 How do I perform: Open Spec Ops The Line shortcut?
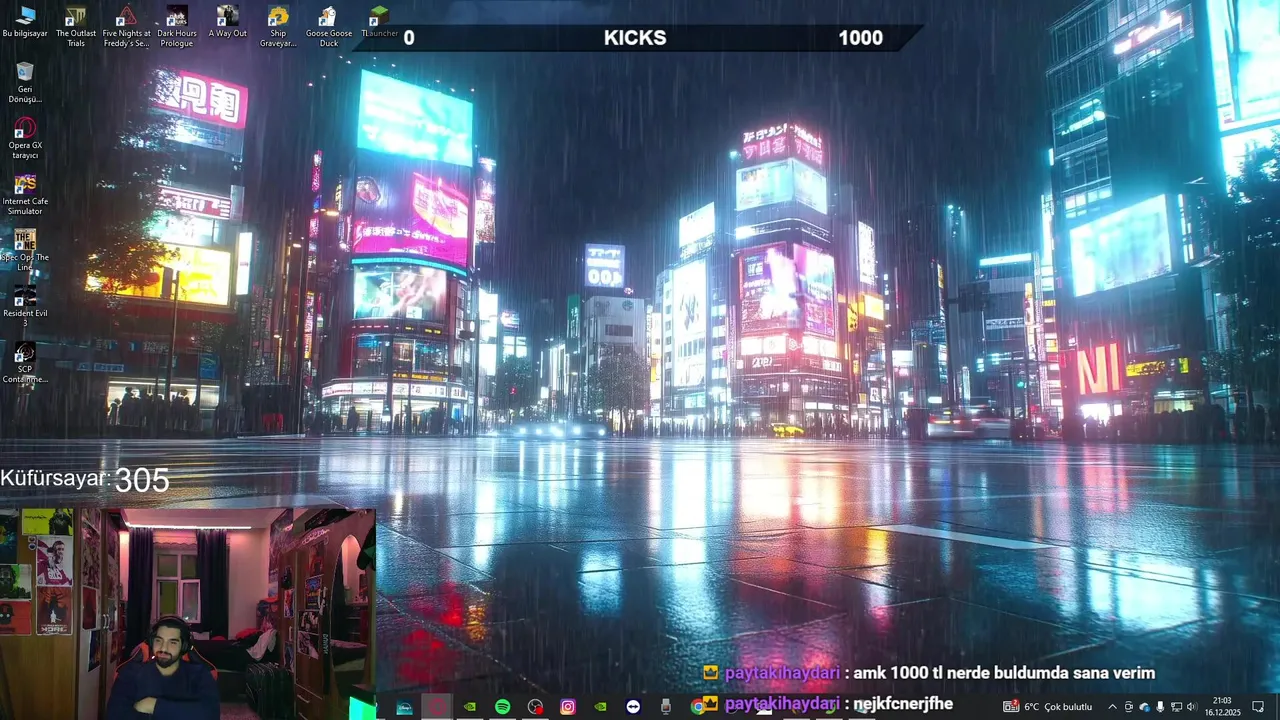[x=25, y=250]
